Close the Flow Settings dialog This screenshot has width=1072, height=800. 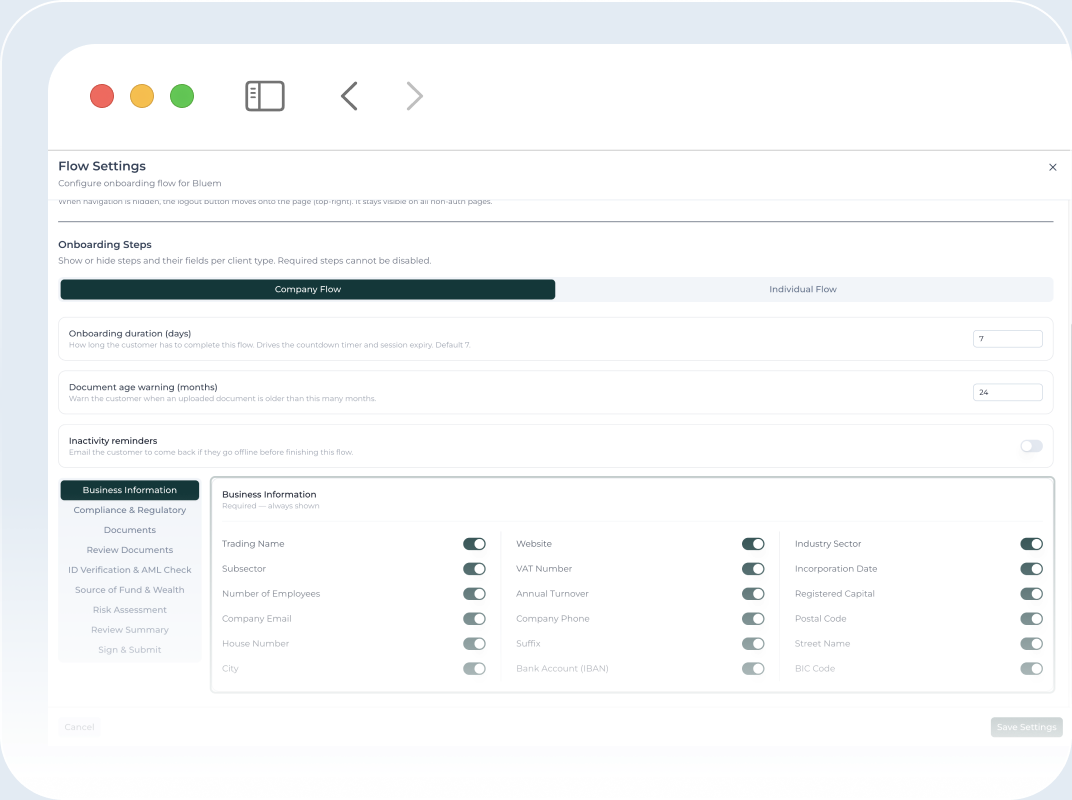tap(1053, 167)
